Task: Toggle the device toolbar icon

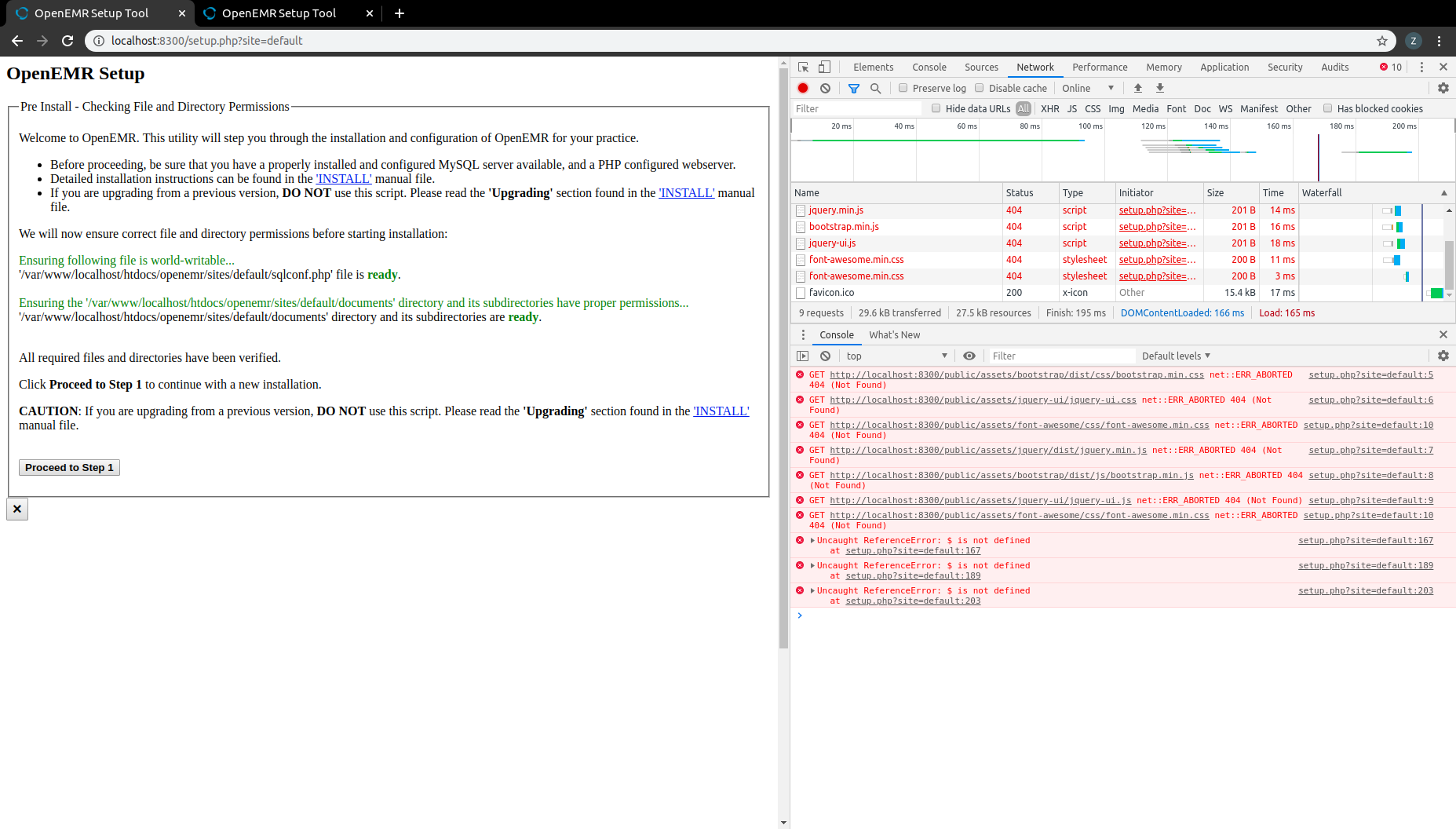Action: 824,67
